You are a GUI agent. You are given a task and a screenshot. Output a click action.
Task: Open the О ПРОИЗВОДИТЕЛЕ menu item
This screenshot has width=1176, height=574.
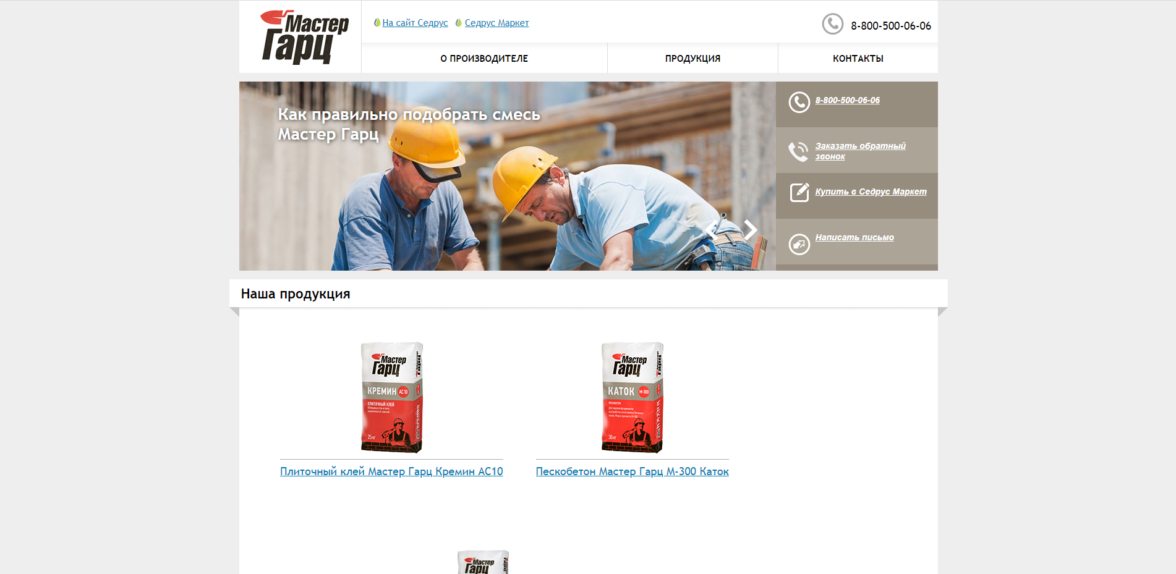pyautogui.click(x=484, y=59)
